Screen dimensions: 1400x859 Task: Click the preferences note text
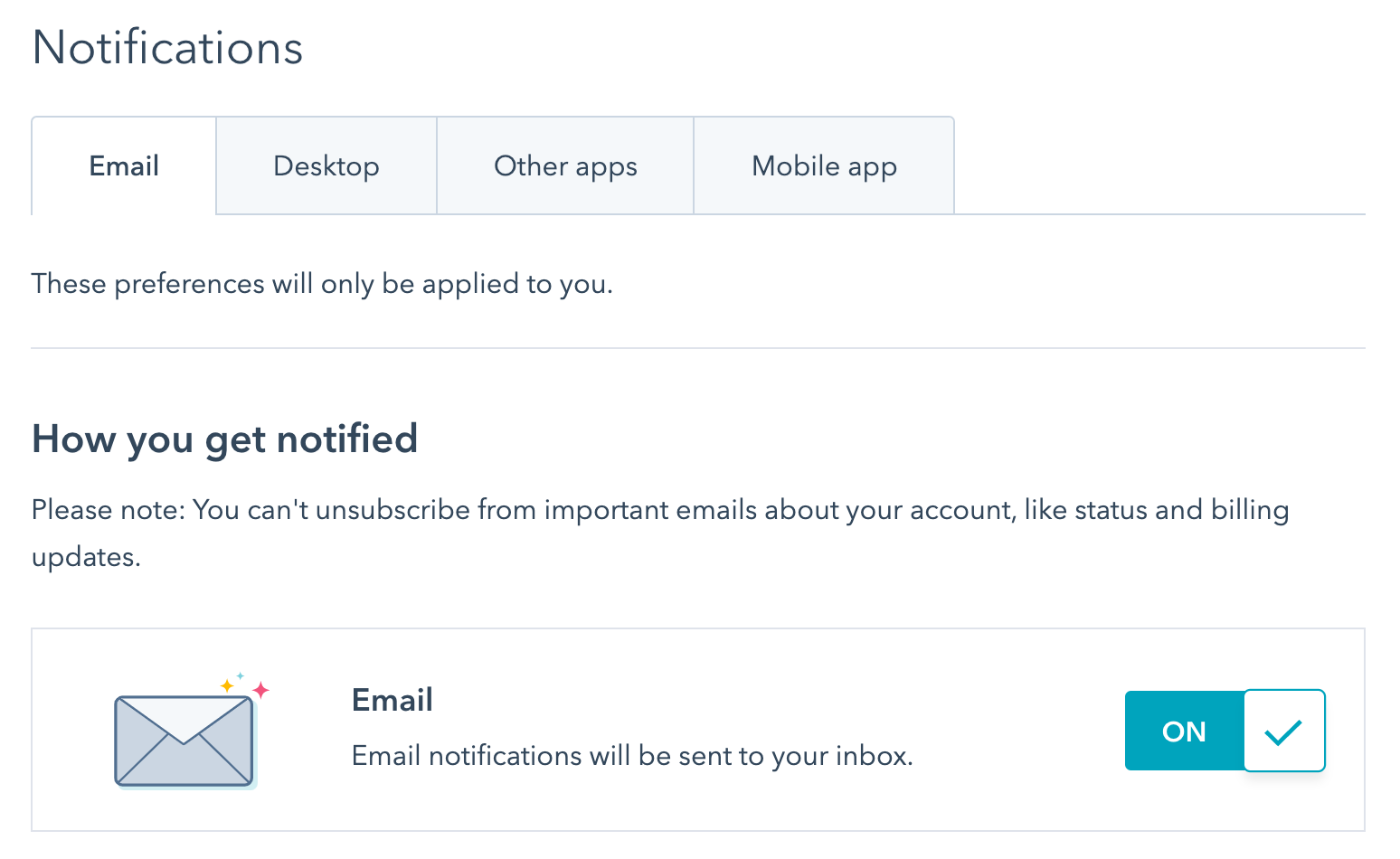[x=322, y=283]
